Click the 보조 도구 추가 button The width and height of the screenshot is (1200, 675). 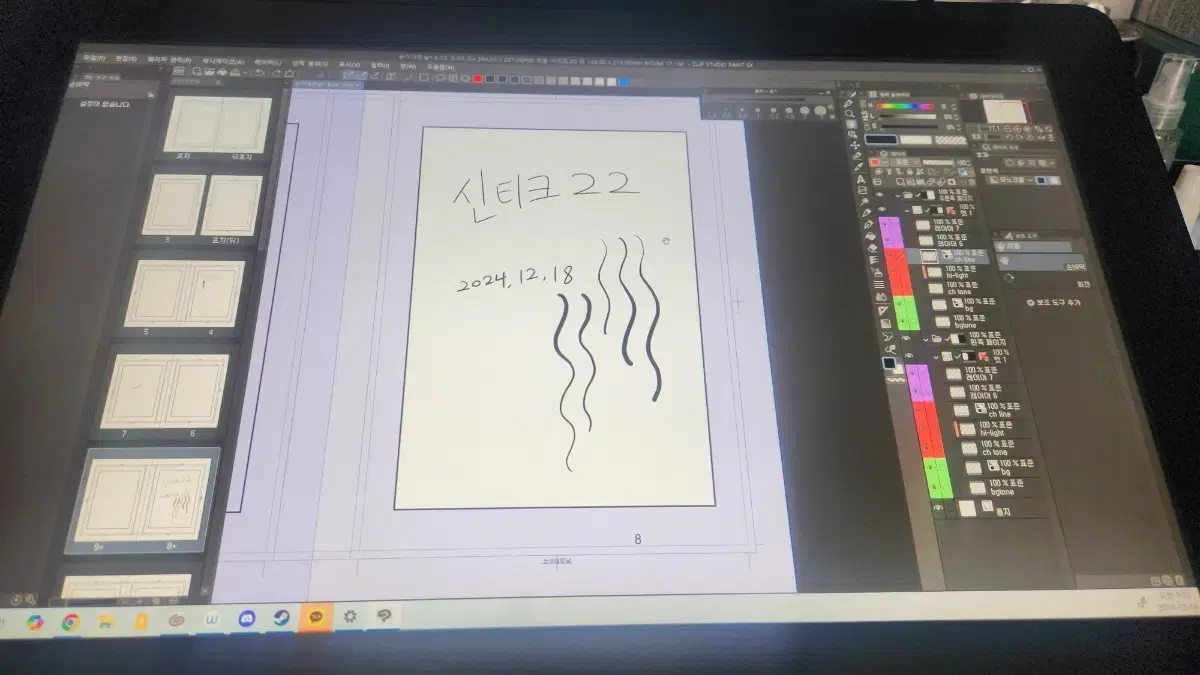(x=1052, y=301)
